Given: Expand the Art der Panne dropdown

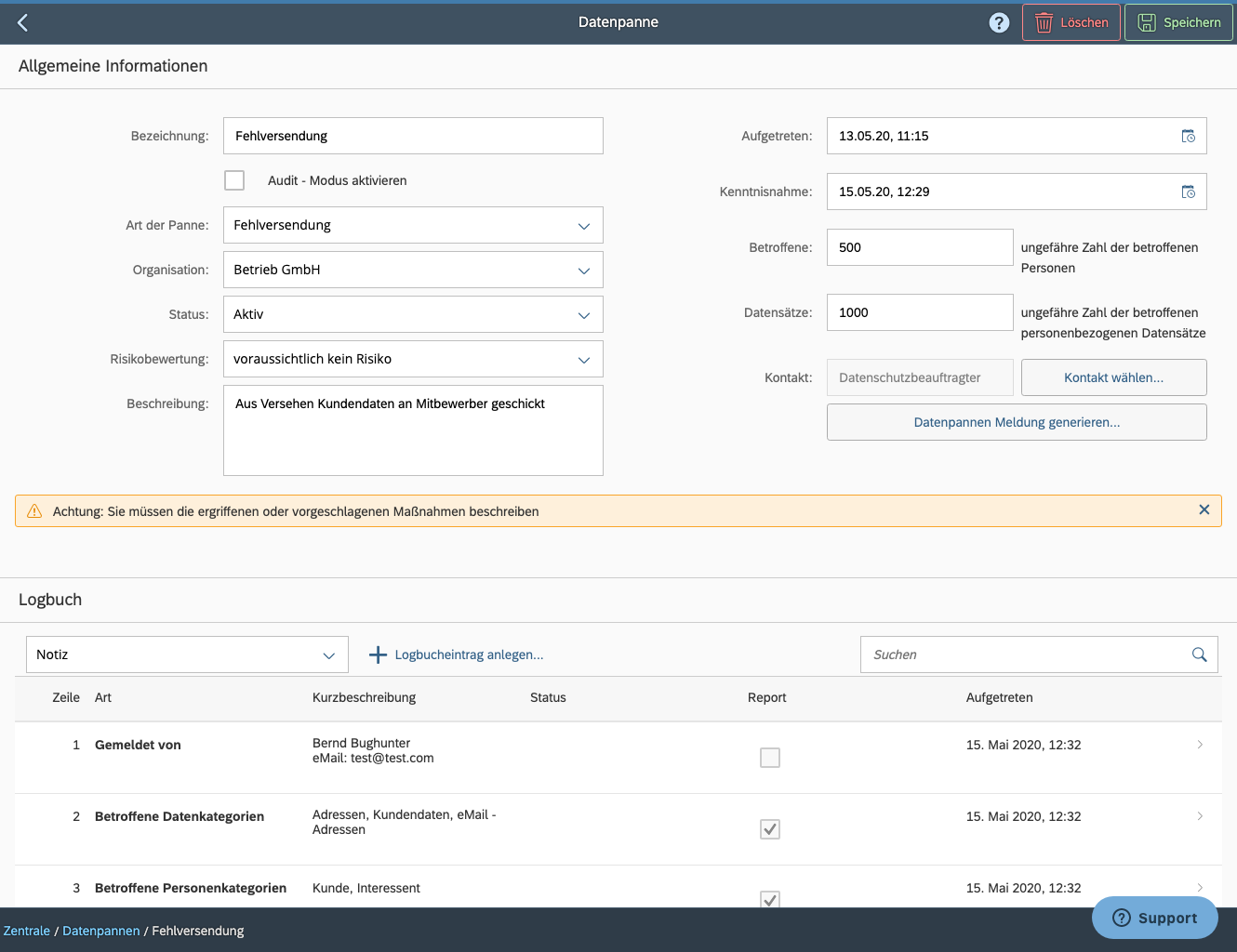Looking at the screenshot, I should (x=583, y=226).
